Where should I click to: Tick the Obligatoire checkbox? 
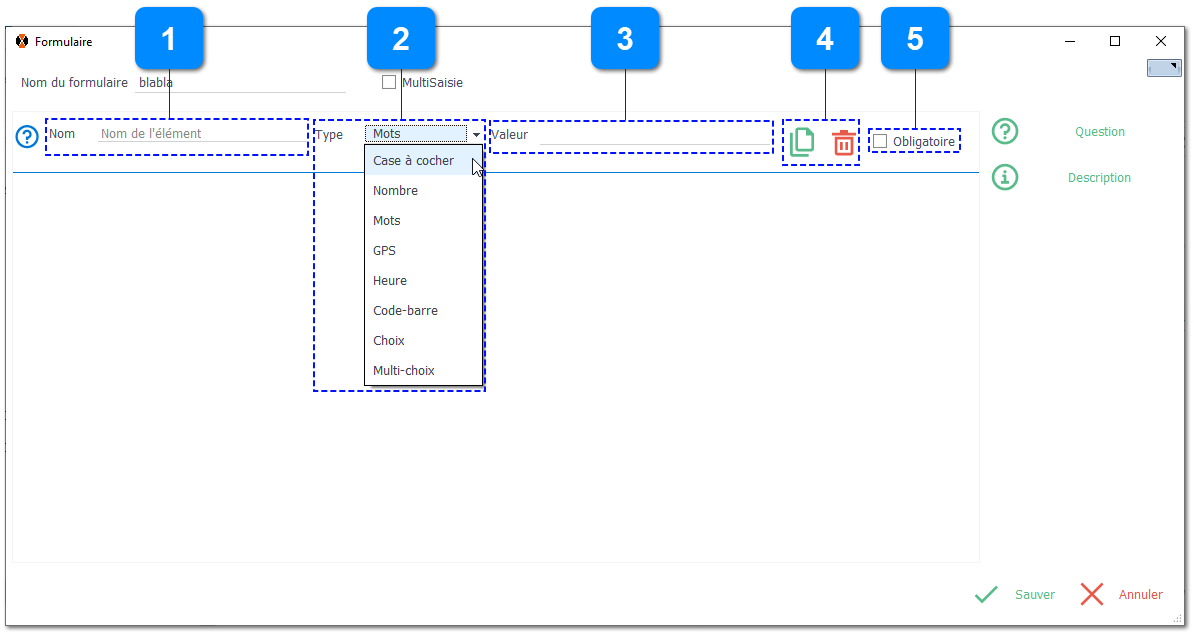tap(880, 142)
